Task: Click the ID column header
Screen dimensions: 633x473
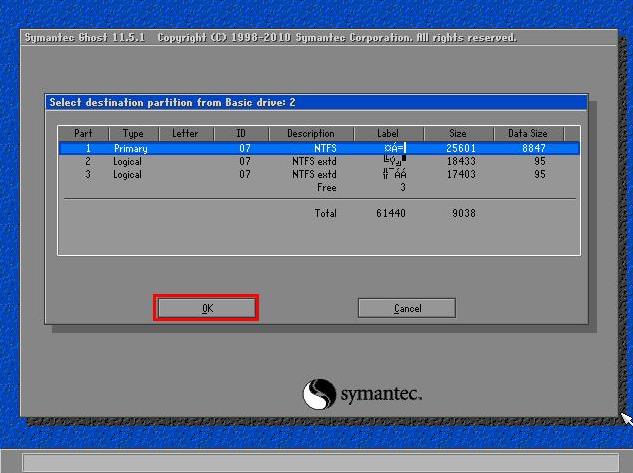Action: [x=241, y=133]
